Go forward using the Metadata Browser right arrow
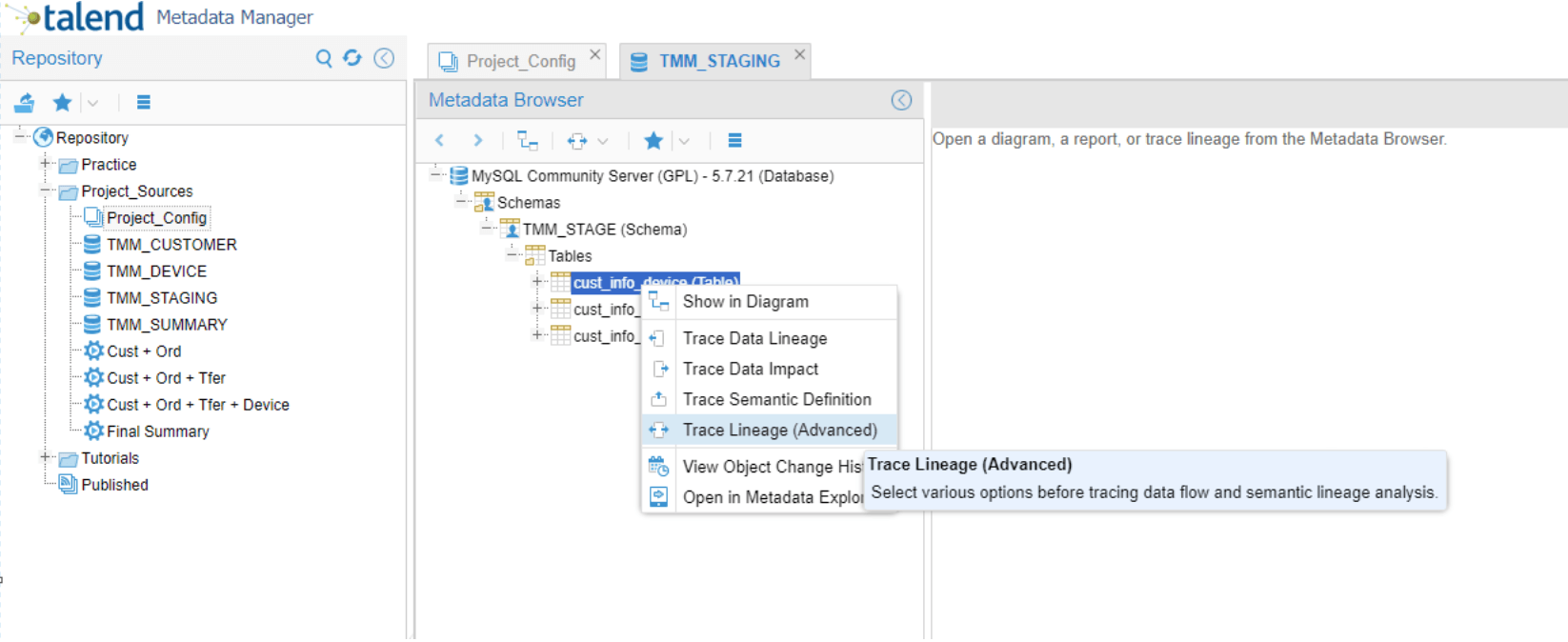 tap(478, 140)
